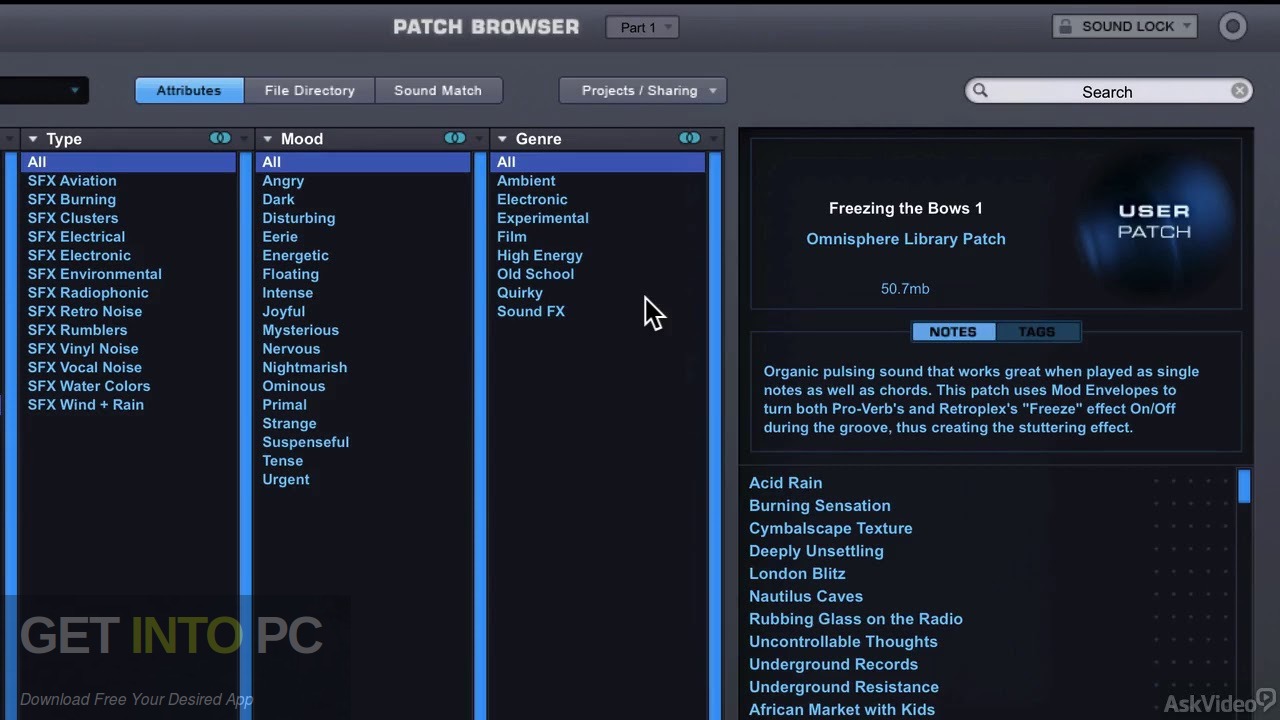The image size is (1280, 720).
Task: Choose the Angry mood
Action: 283,181
